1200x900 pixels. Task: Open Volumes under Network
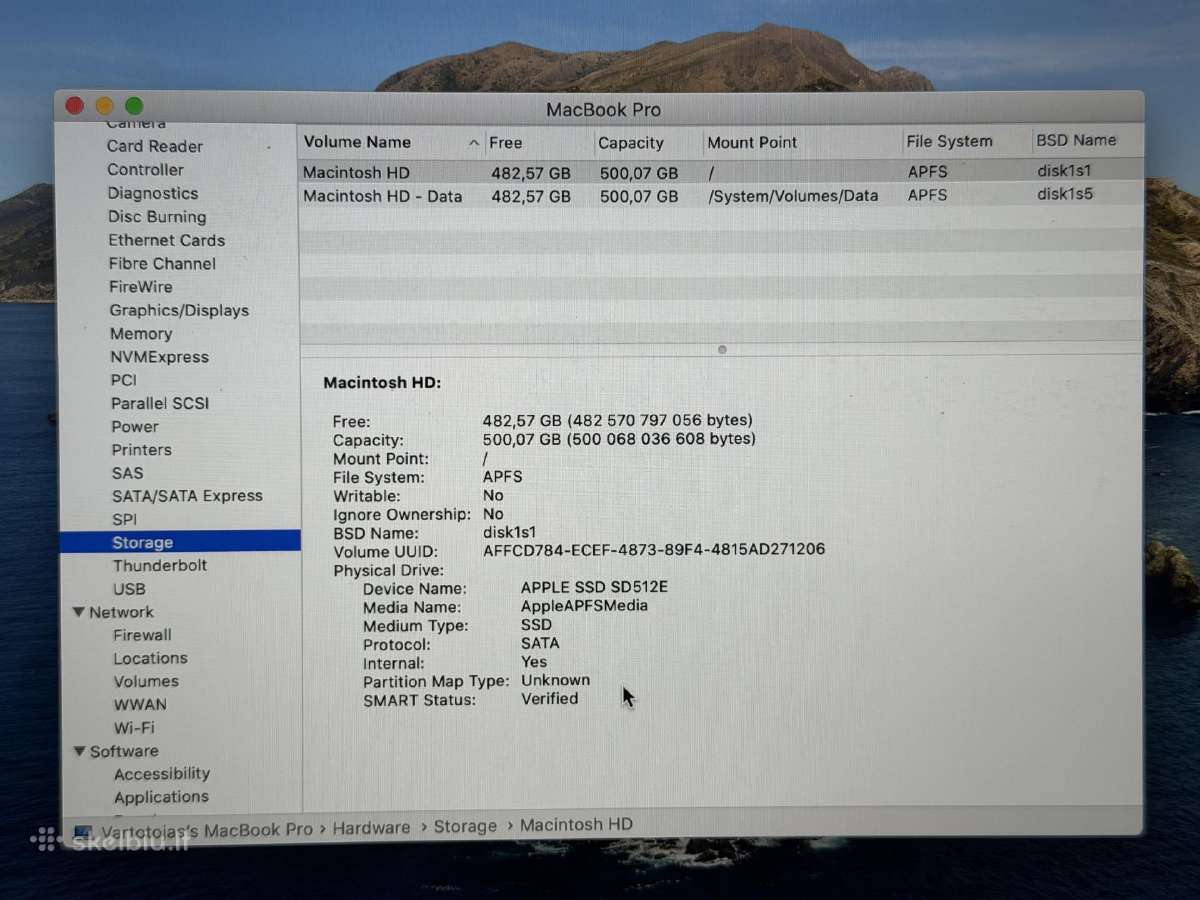tap(146, 682)
